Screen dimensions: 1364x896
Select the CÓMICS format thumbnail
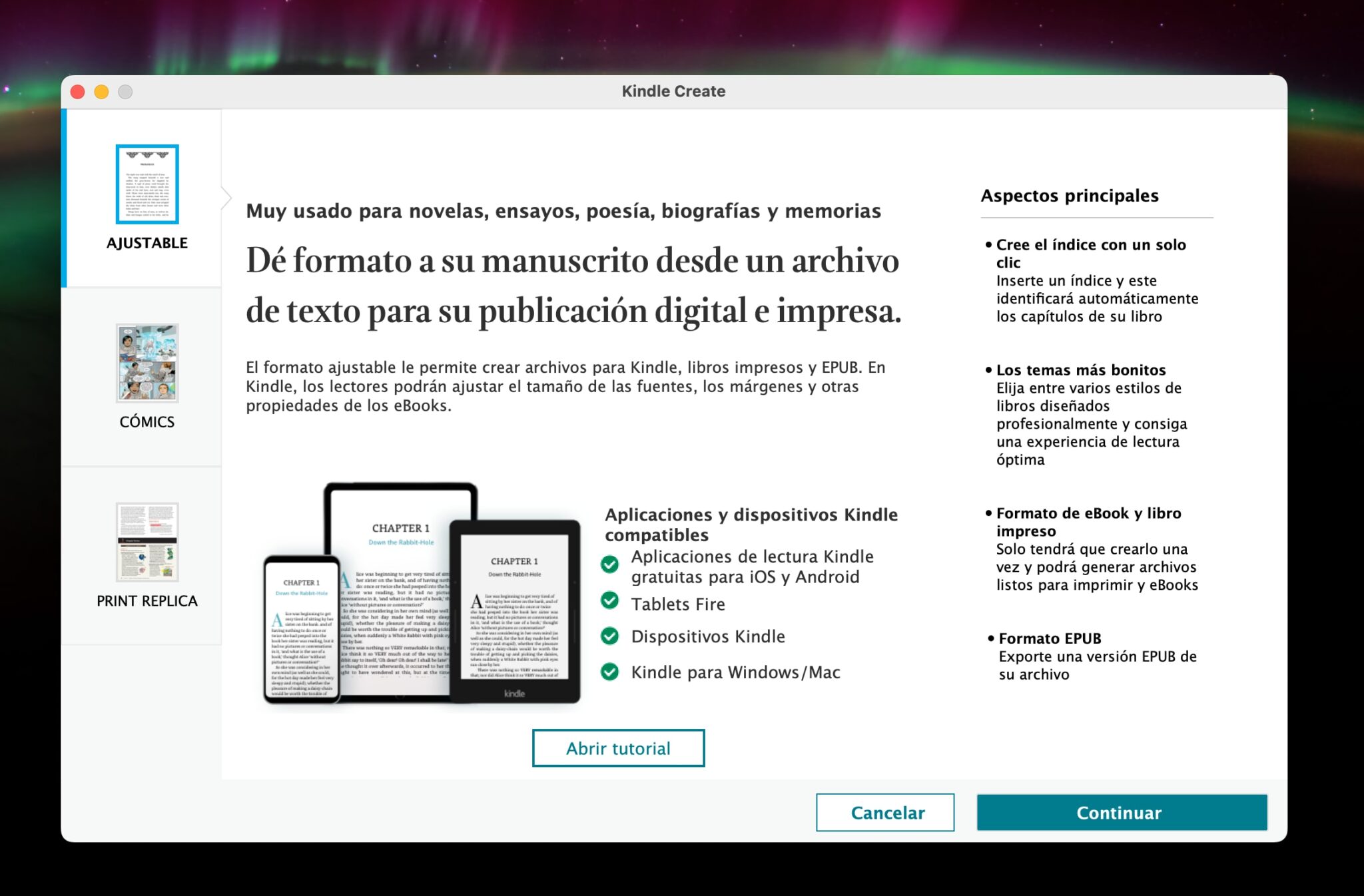pyautogui.click(x=148, y=363)
